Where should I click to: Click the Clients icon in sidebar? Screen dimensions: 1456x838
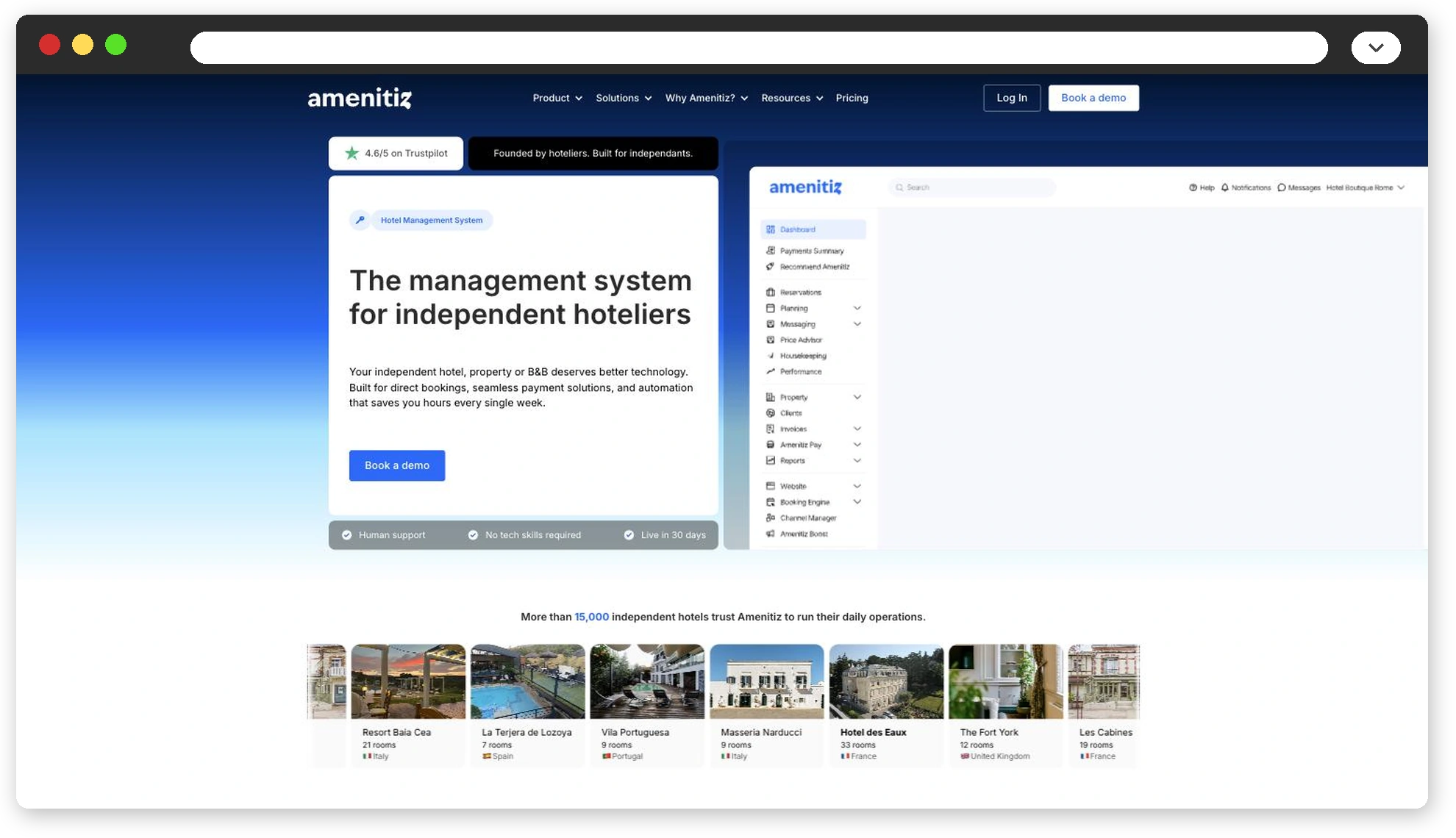click(x=771, y=413)
